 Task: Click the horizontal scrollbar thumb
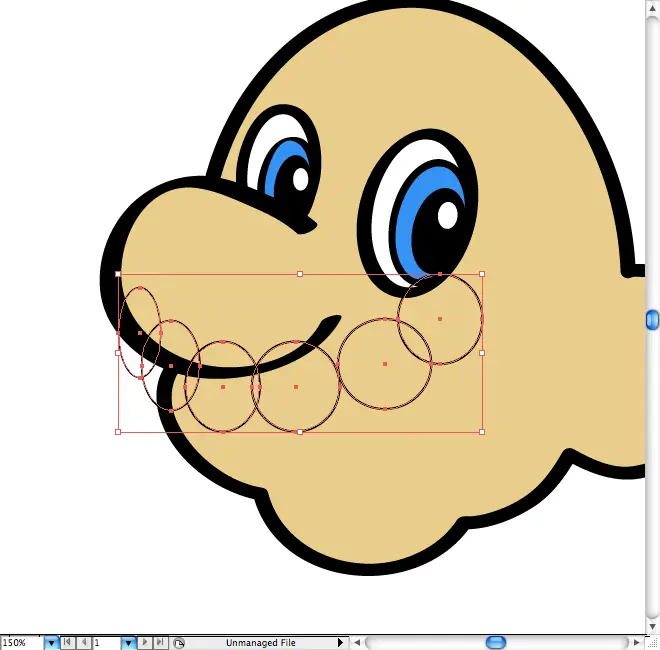point(496,642)
